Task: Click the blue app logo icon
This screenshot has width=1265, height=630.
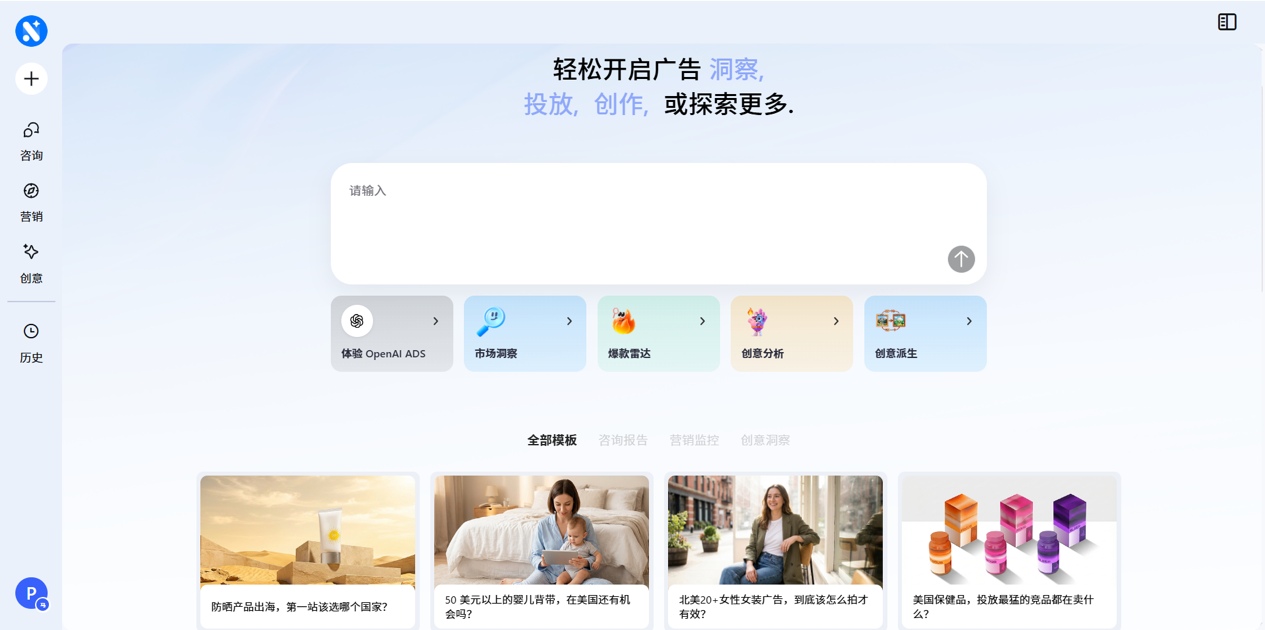Action: (31, 31)
